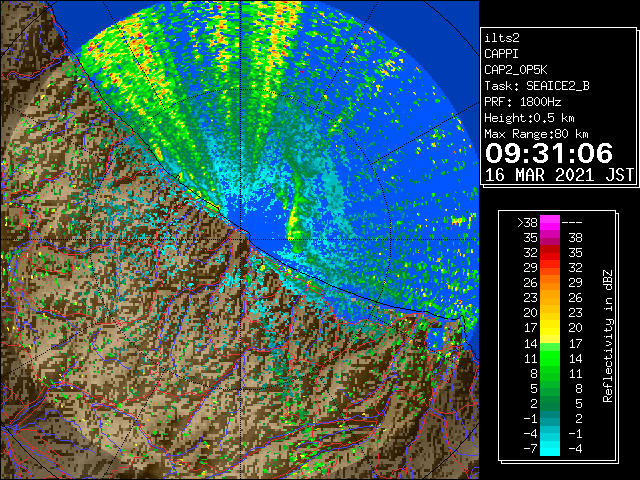Click the PRF: 1800Hz line
Viewport: 640px width, 480px height.
pos(523,102)
